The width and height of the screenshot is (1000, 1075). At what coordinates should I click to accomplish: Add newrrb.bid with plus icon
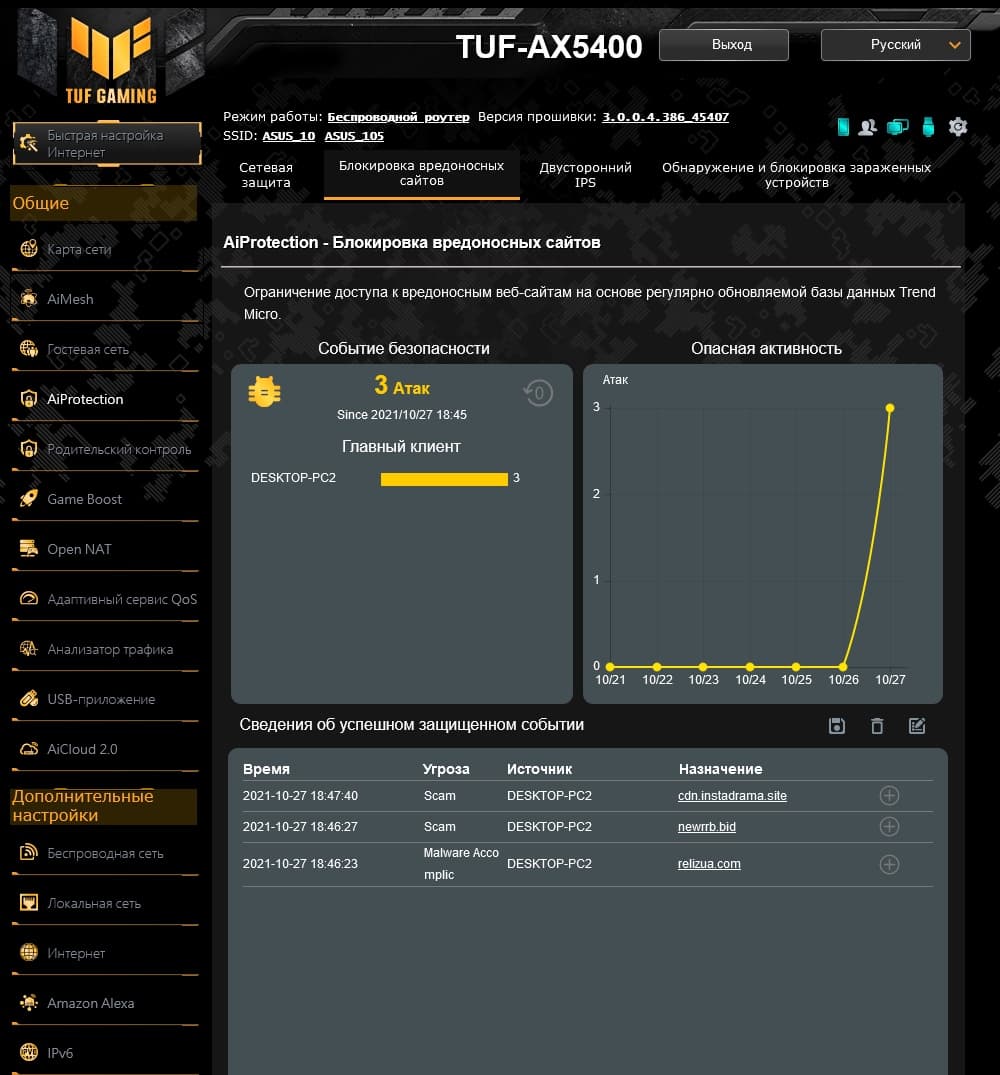(889, 827)
